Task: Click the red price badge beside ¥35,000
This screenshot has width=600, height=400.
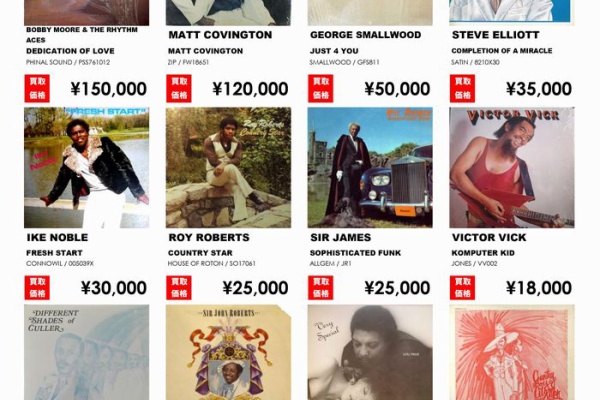Action: coord(462,88)
